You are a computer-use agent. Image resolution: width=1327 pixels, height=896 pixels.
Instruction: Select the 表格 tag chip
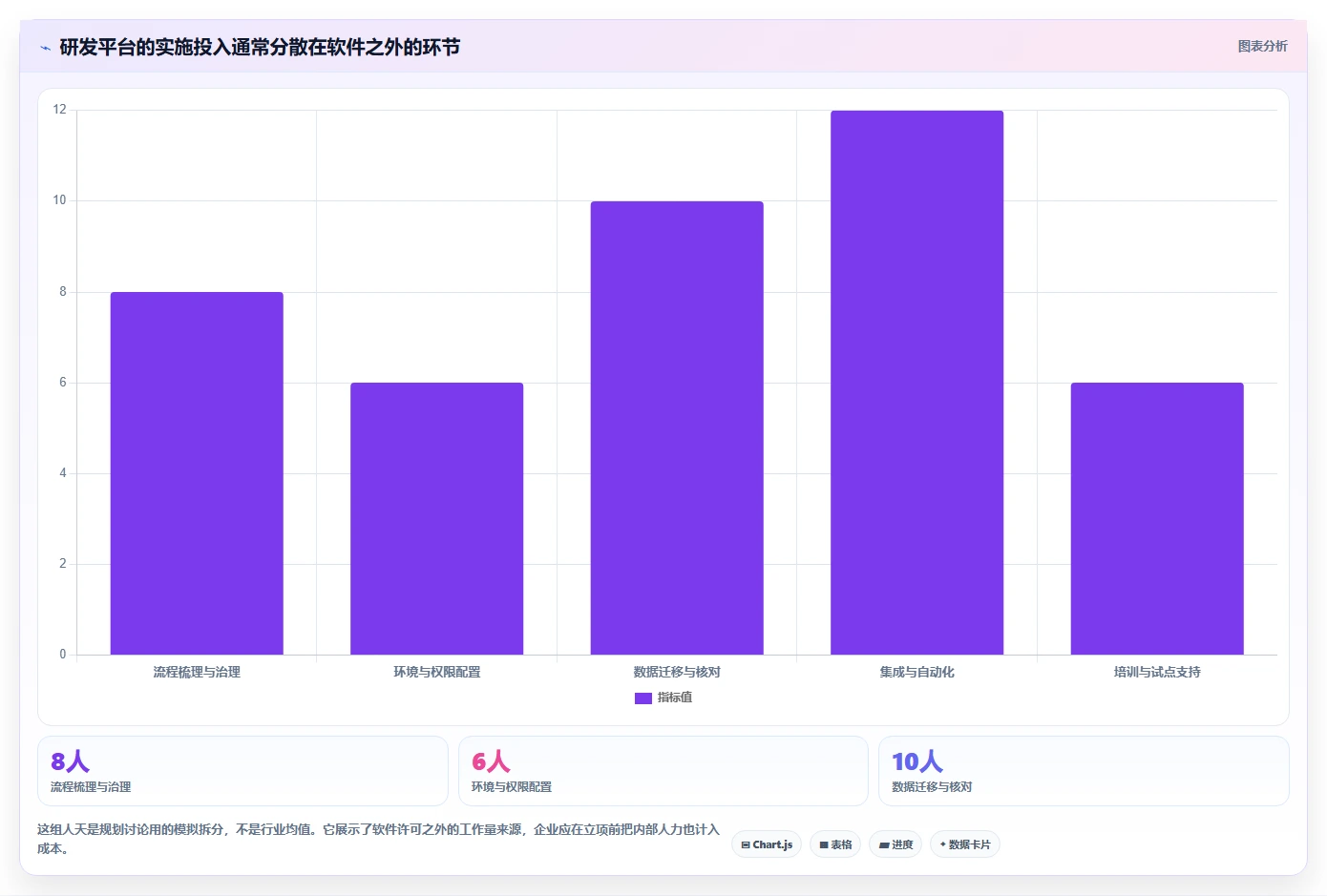(835, 844)
